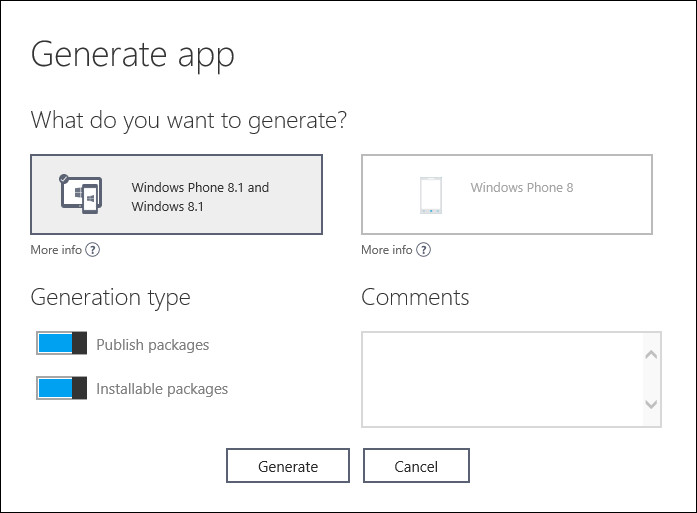This screenshot has height=513, width=697.
Task: Click the Windows Phone 8 phone icon
Action: pyautogui.click(x=431, y=195)
